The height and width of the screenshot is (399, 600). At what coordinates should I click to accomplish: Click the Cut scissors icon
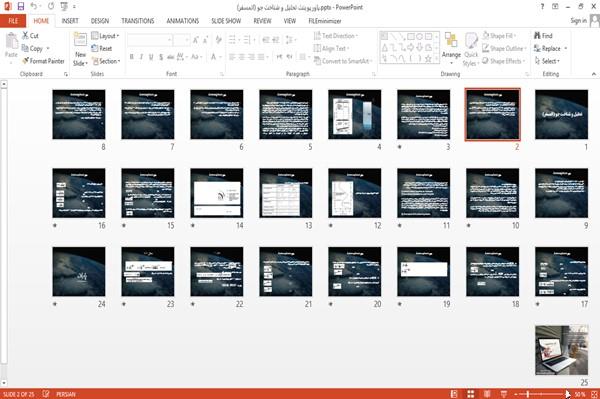pyautogui.click(x=26, y=36)
